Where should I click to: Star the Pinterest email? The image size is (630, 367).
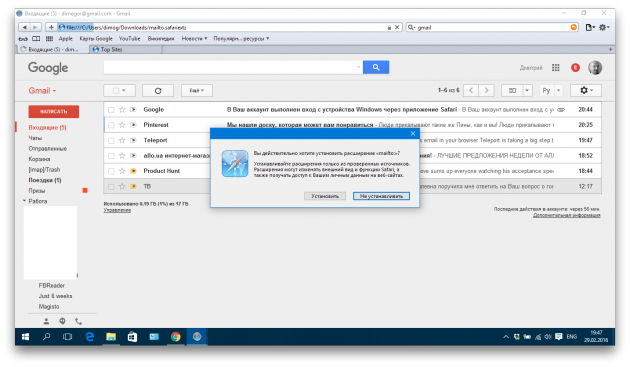(x=122, y=125)
